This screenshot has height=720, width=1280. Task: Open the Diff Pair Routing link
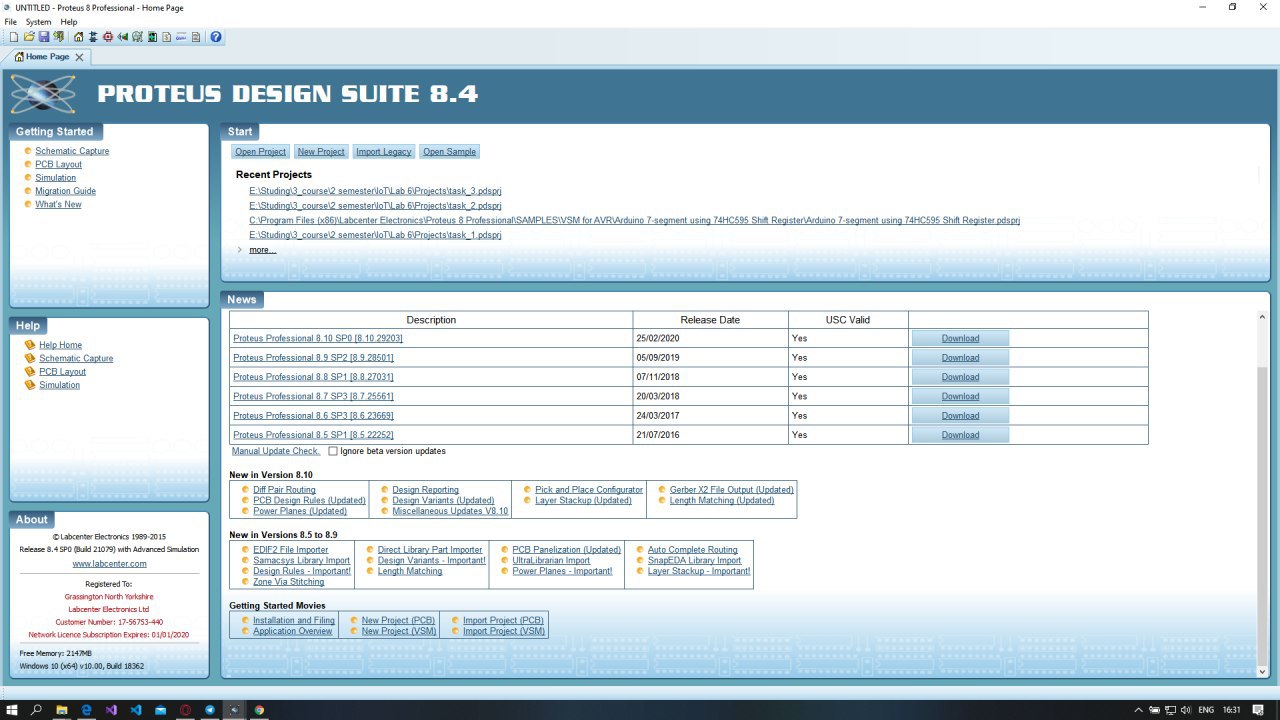284,490
